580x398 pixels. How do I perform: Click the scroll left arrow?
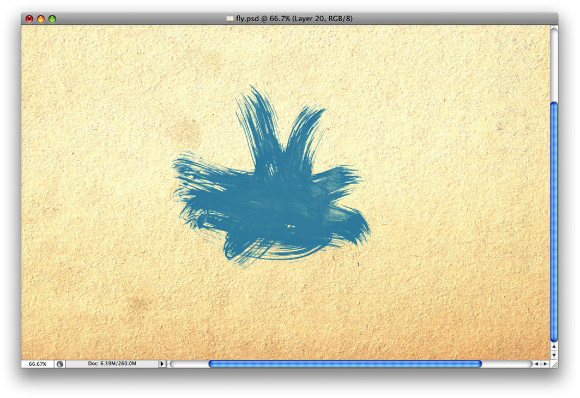[x=536, y=364]
